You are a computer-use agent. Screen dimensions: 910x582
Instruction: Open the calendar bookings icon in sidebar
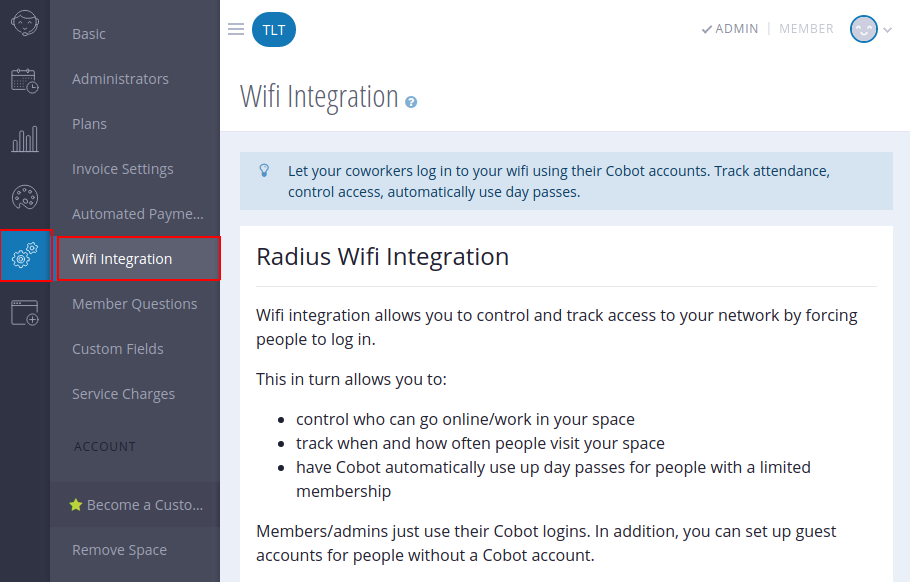pos(25,80)
